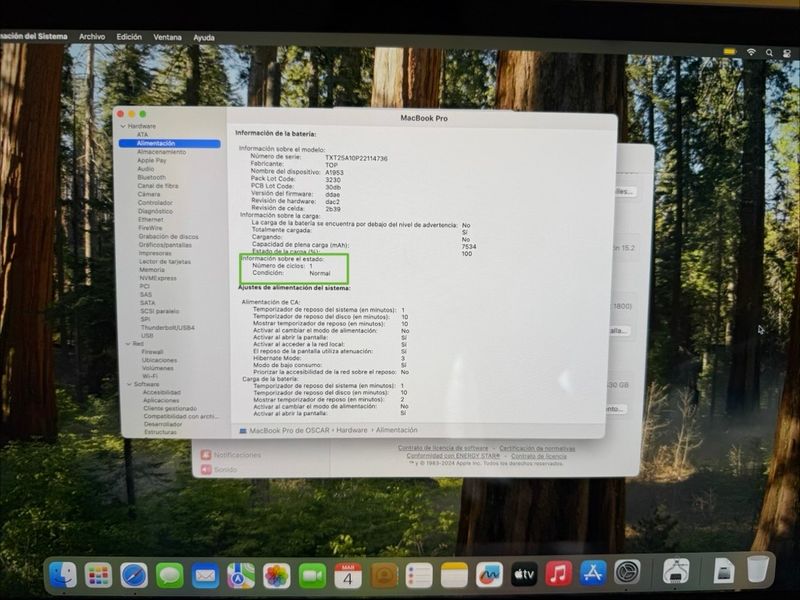Open Información del Sistema app menu

(x=34, y=36)
